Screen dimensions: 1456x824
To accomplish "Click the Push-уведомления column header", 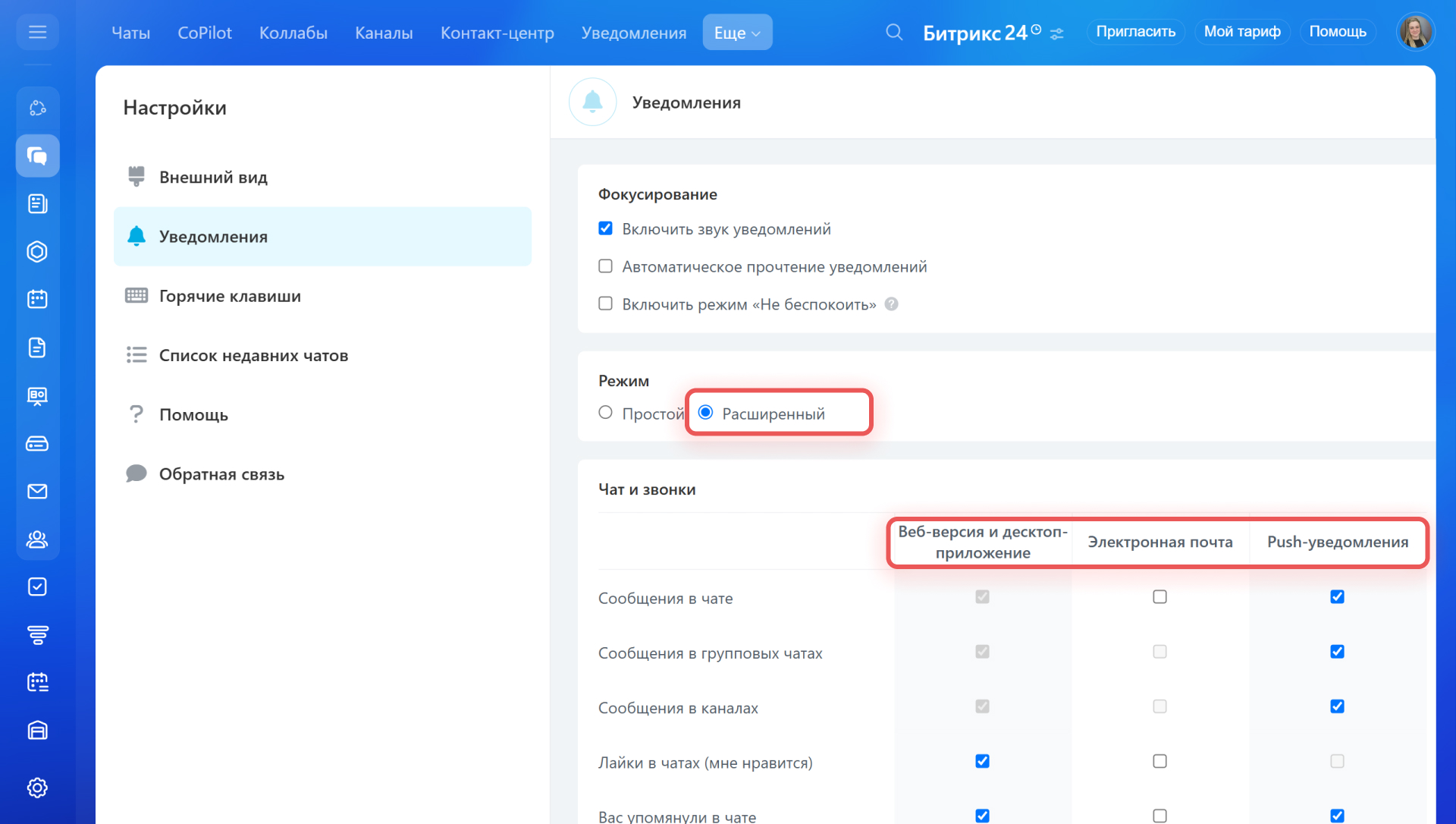I will [x=1338, y=542].
